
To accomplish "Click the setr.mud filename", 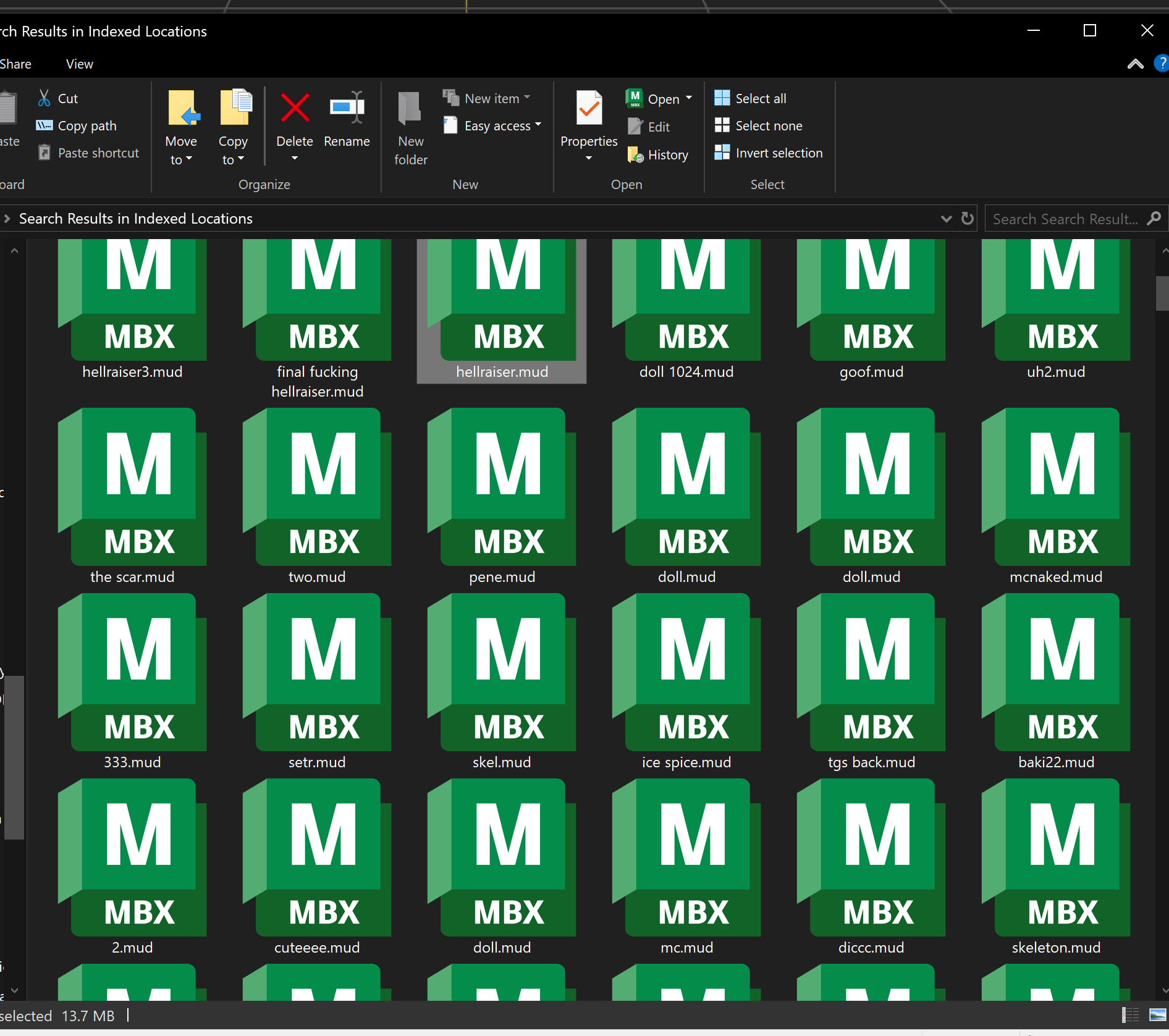I will (x=317, y=762).
